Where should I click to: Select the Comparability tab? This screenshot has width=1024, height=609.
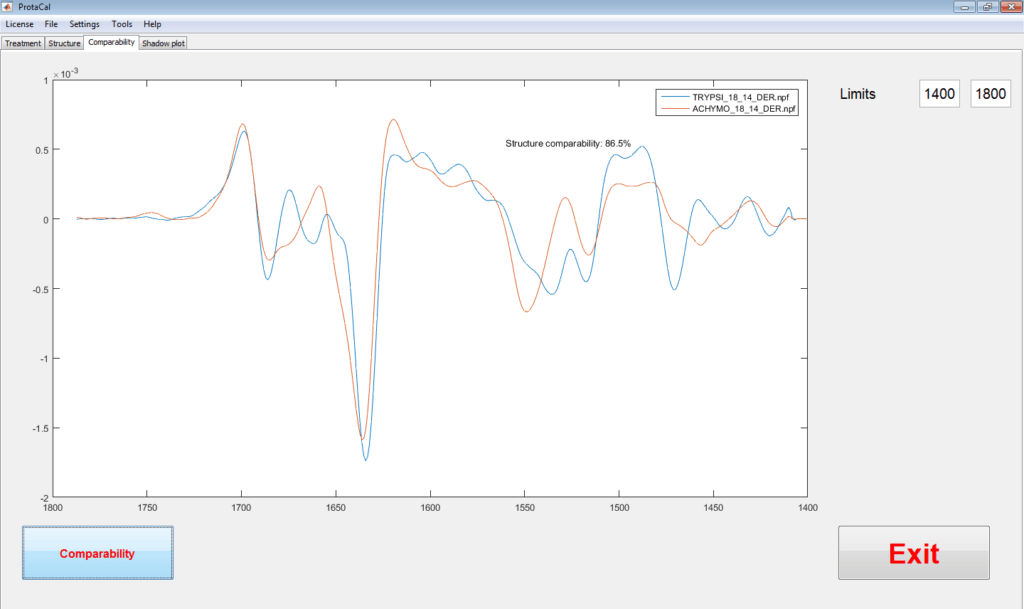click(x=111, y=42)
